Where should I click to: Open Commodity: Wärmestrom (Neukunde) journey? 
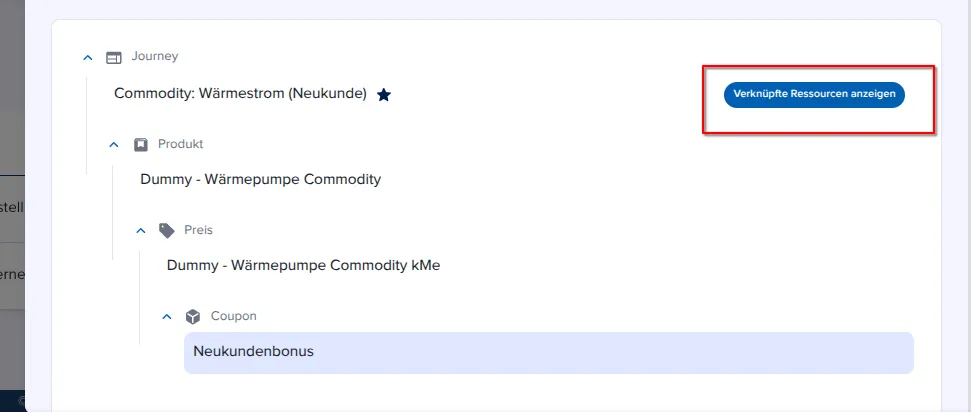pyautogui.click(x=240, y=94)
